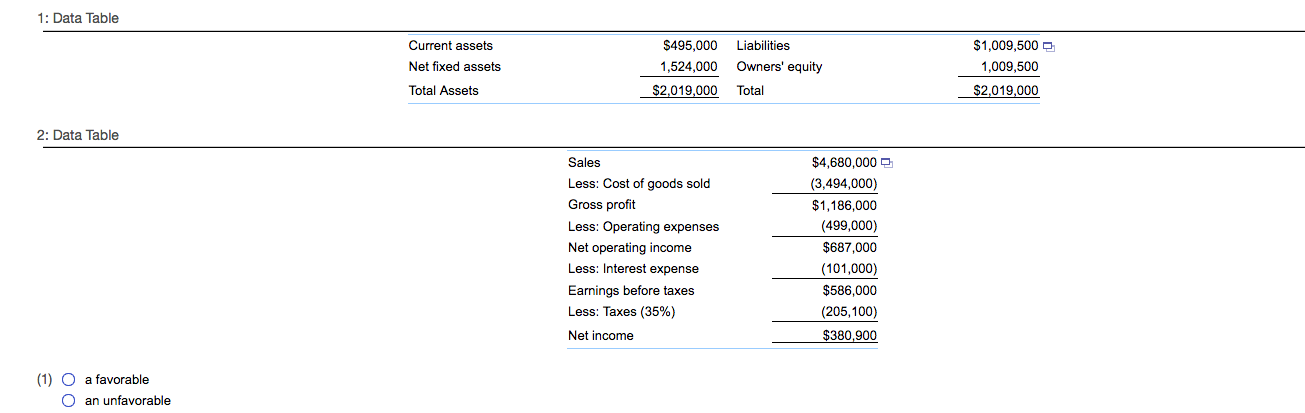Click the 'Gross profit' label
The image size is (1305, 413).
point(602,205)
